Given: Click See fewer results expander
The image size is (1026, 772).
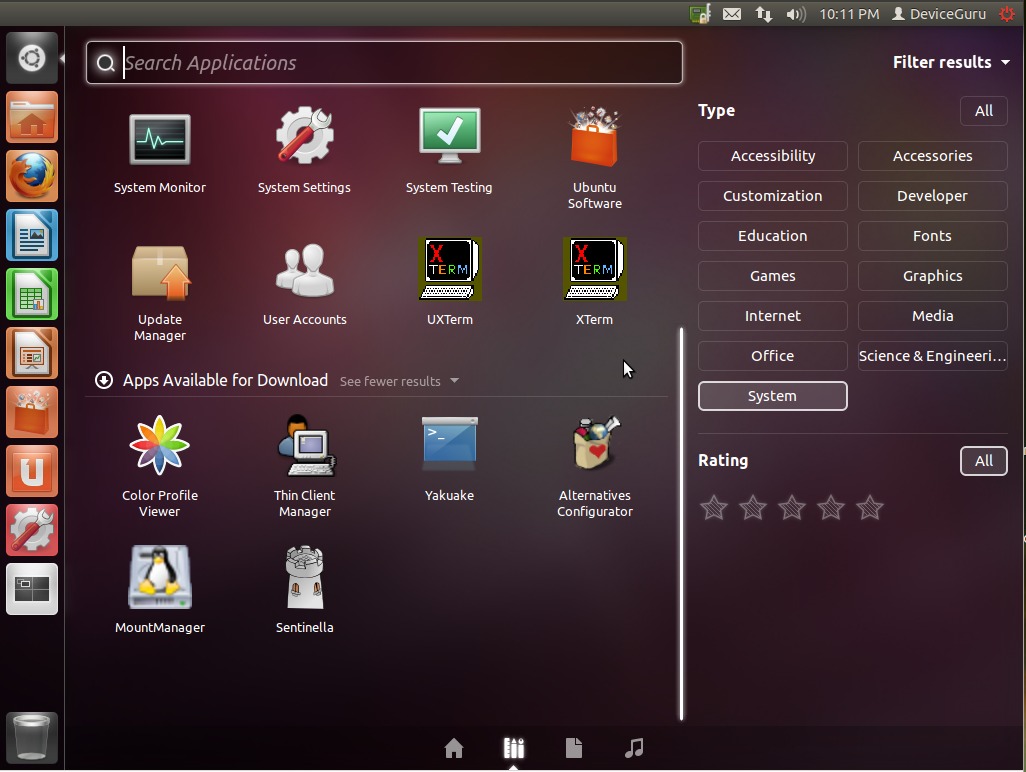Looking at the screenshot, I should 398,381.
